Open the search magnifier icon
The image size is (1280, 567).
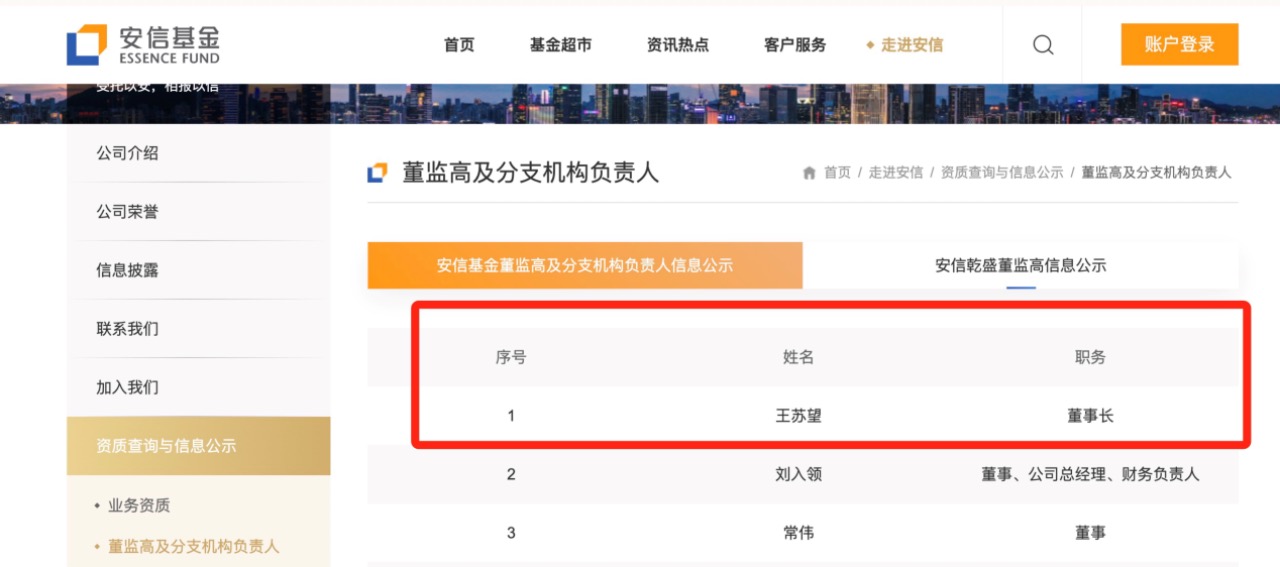pos(1043,45)
